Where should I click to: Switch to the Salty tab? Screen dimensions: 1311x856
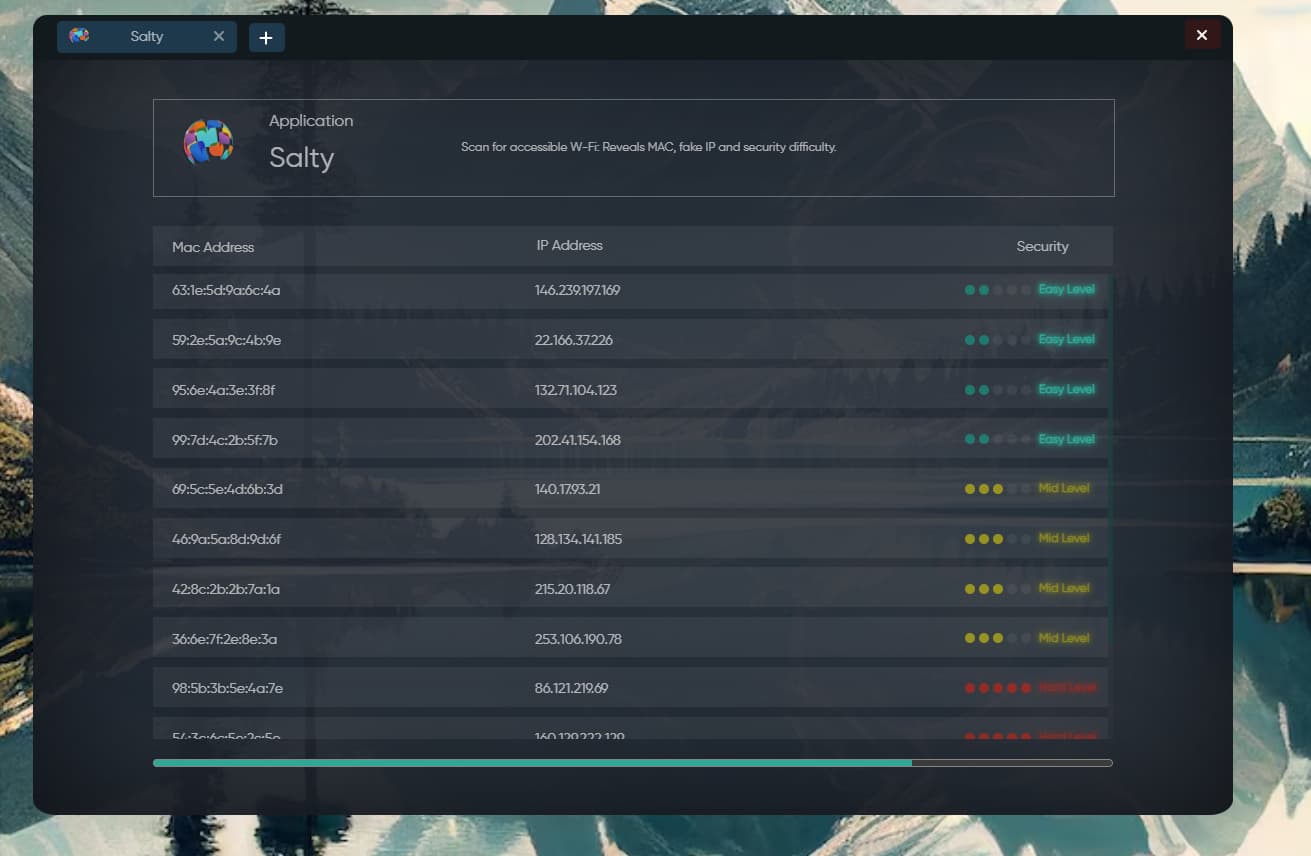(x=147, y=37)
